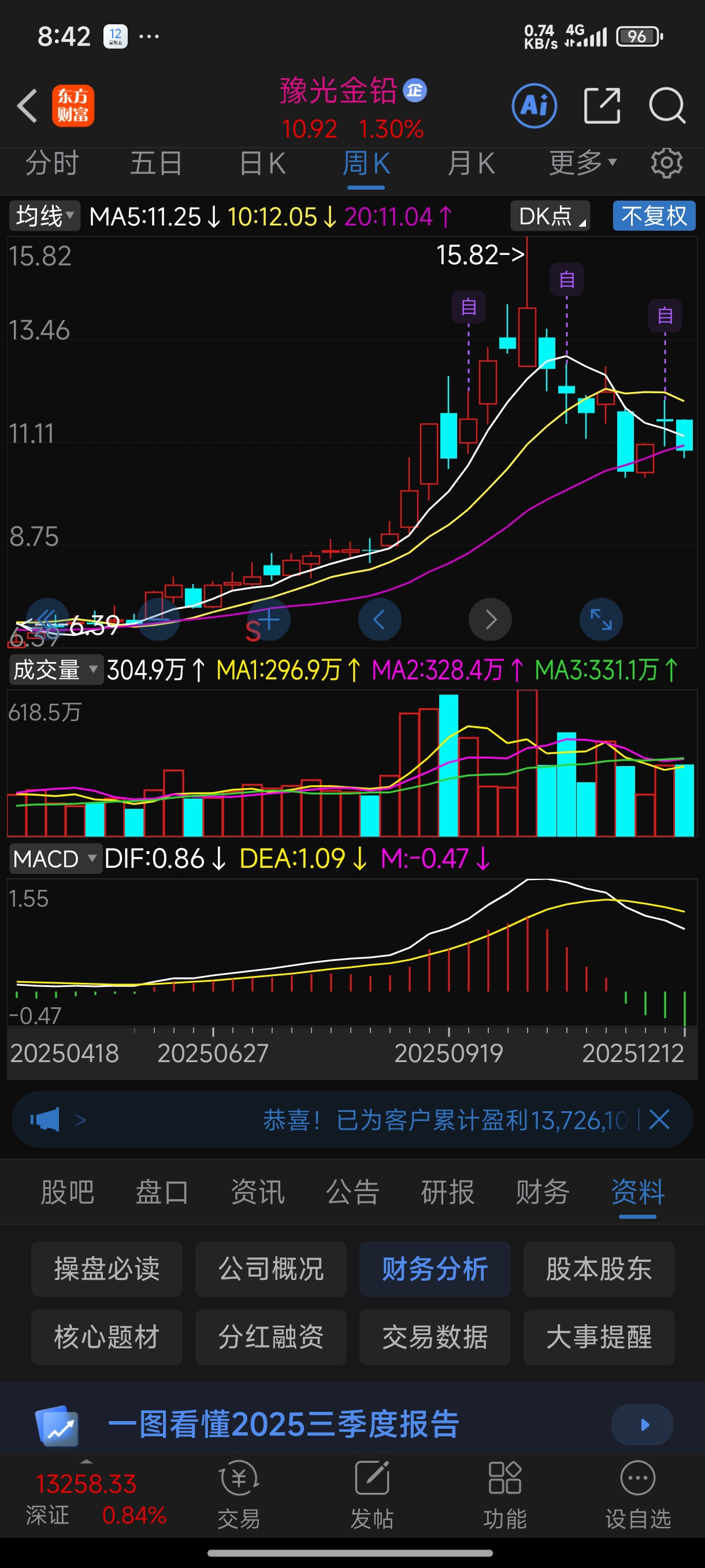The image size is (705, 1568).
Task: Tap the stock name 豫光金铅
Action: pos(338,91)
